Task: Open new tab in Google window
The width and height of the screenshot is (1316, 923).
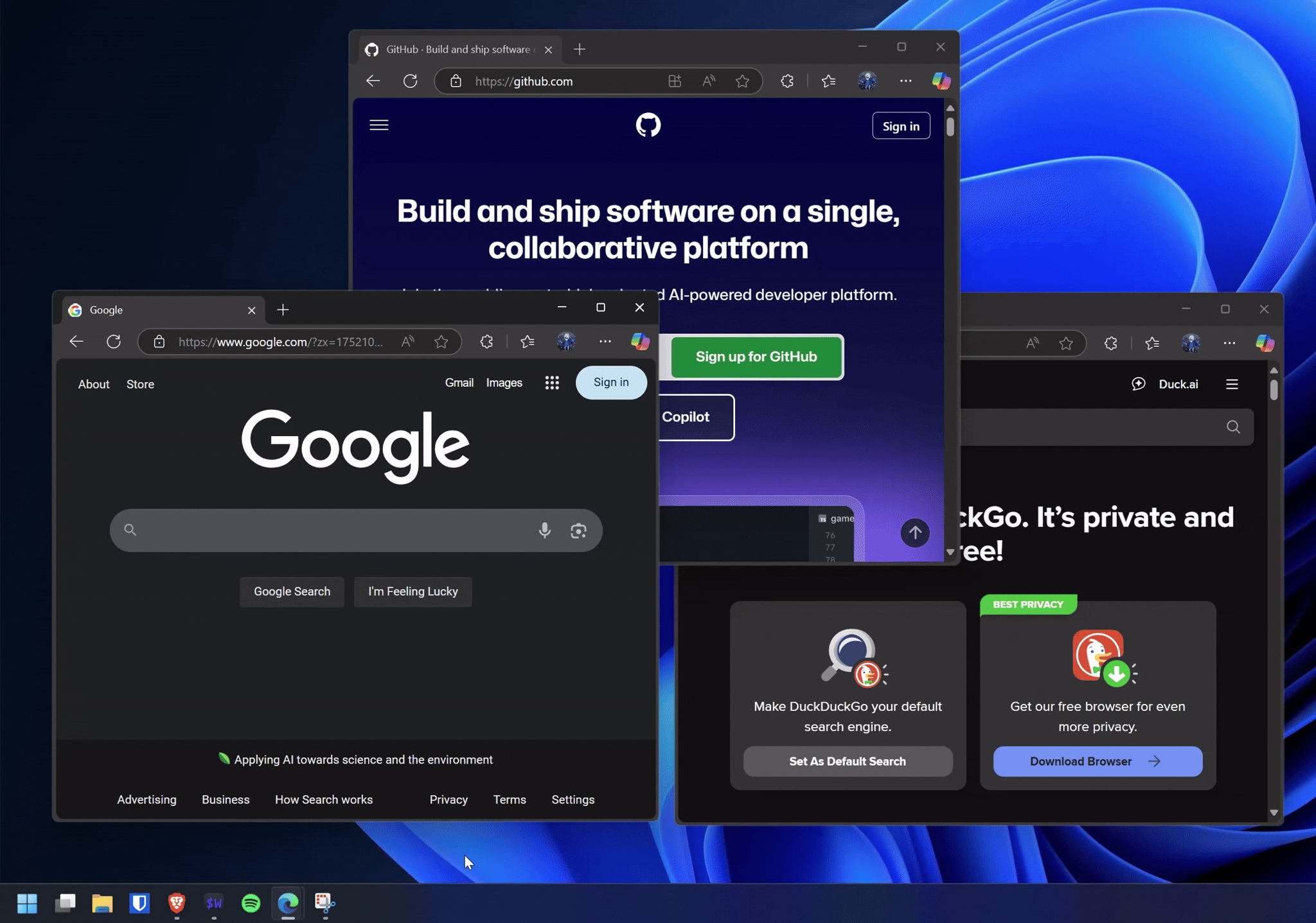Action: [283, 310]
